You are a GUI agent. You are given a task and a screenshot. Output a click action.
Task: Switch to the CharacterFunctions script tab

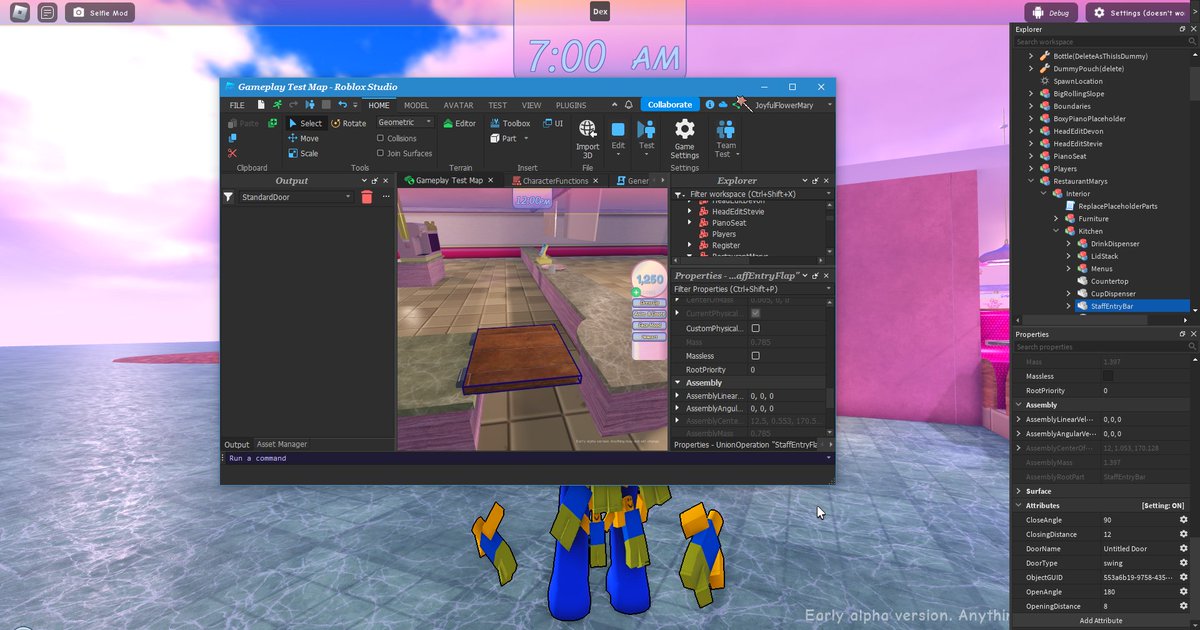point(554,181)
